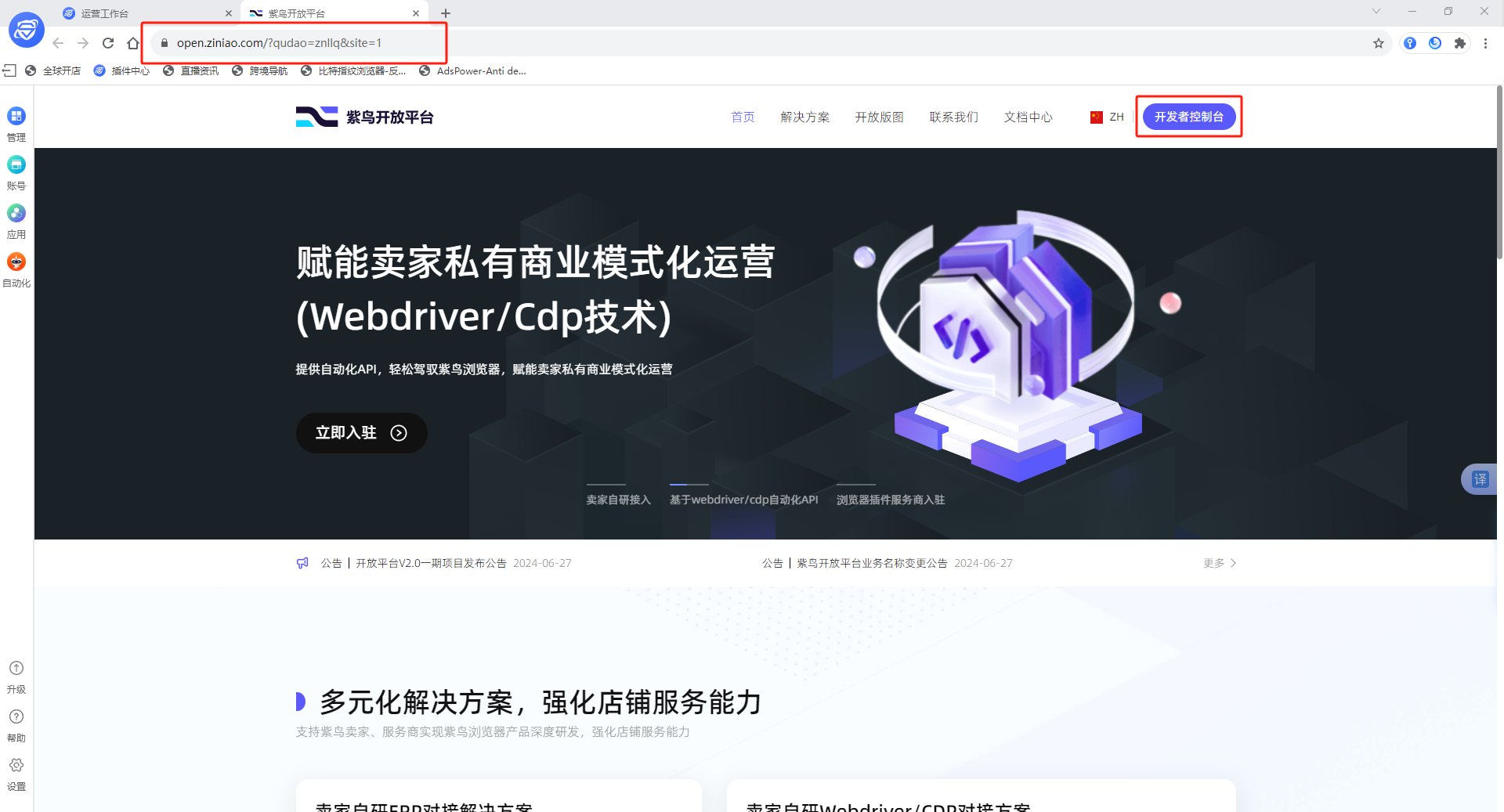Bookmark the page with the star icon
The height and width of the screenshot is (812, 1504).
point(1379,43)
